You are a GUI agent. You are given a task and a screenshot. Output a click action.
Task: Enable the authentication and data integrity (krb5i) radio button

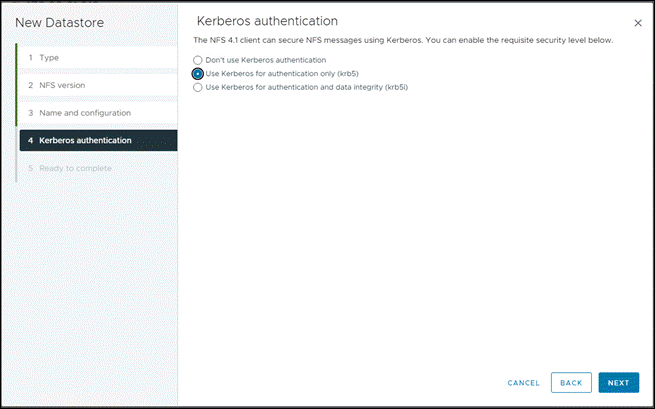click(198, 87)
